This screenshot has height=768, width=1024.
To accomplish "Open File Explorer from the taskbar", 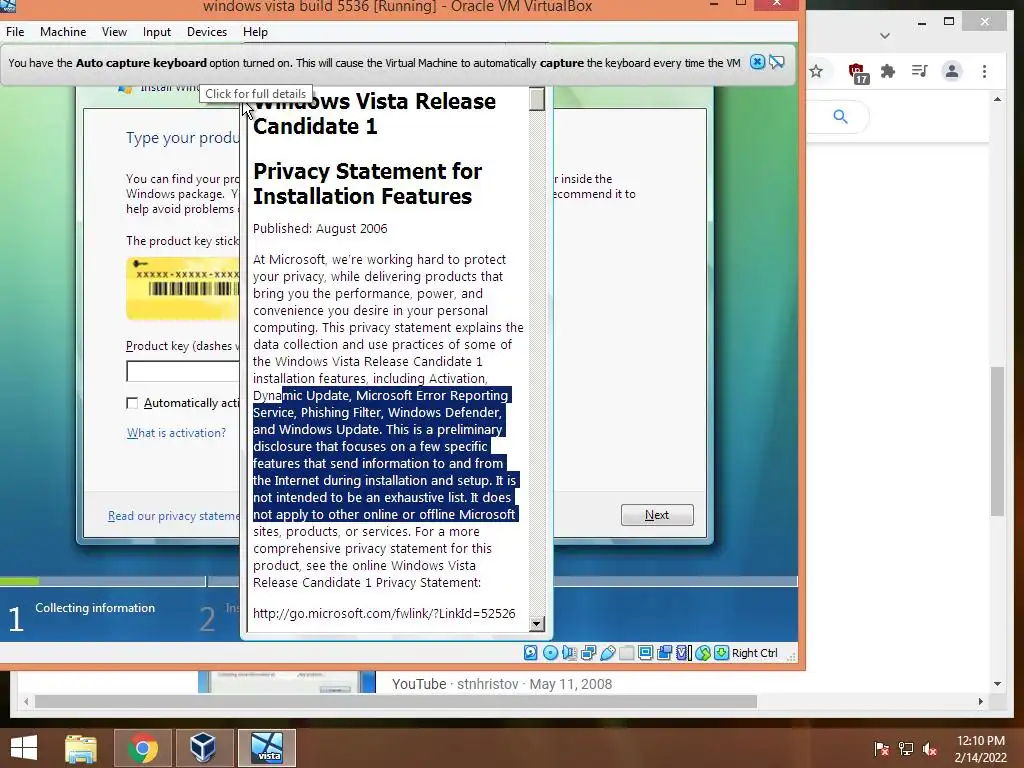I will pyautogui.click(x=81, y=748).
